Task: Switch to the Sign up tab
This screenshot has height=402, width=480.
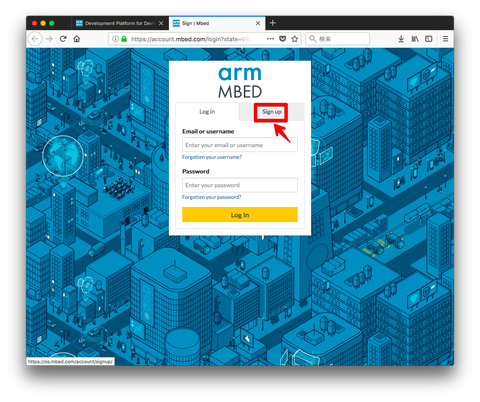Action: [x=272, y=112]
